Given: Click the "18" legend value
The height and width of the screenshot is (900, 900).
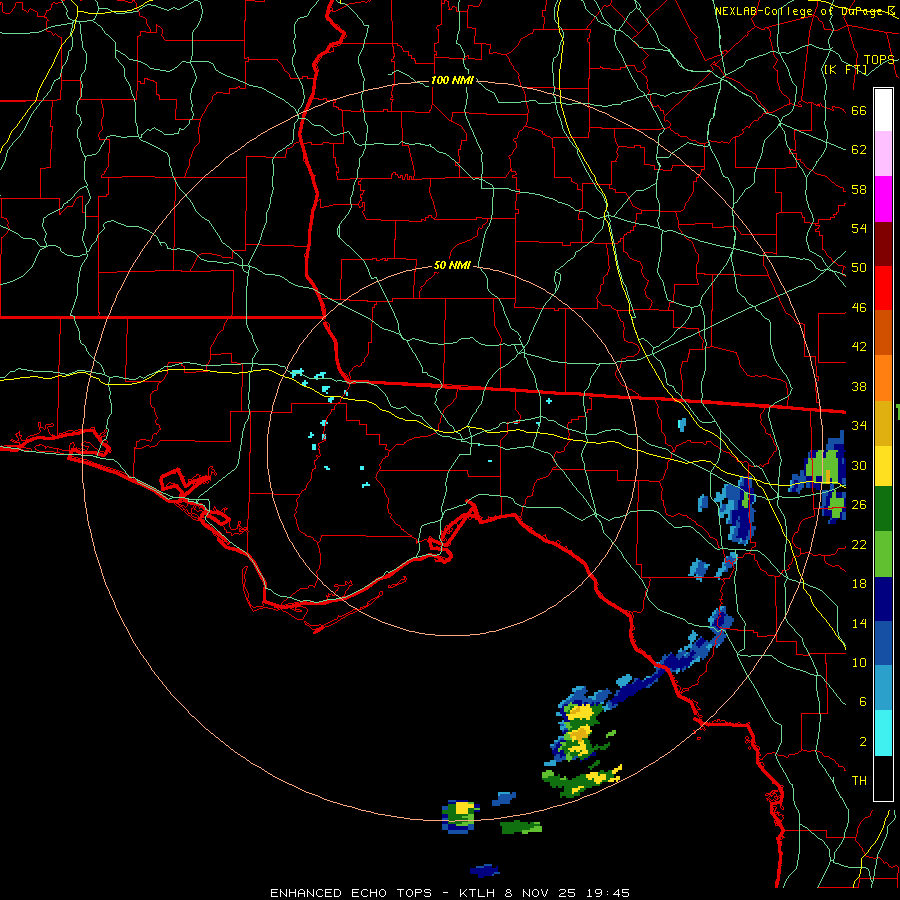Looking at the screenshot, I should [x=859, y=584].
